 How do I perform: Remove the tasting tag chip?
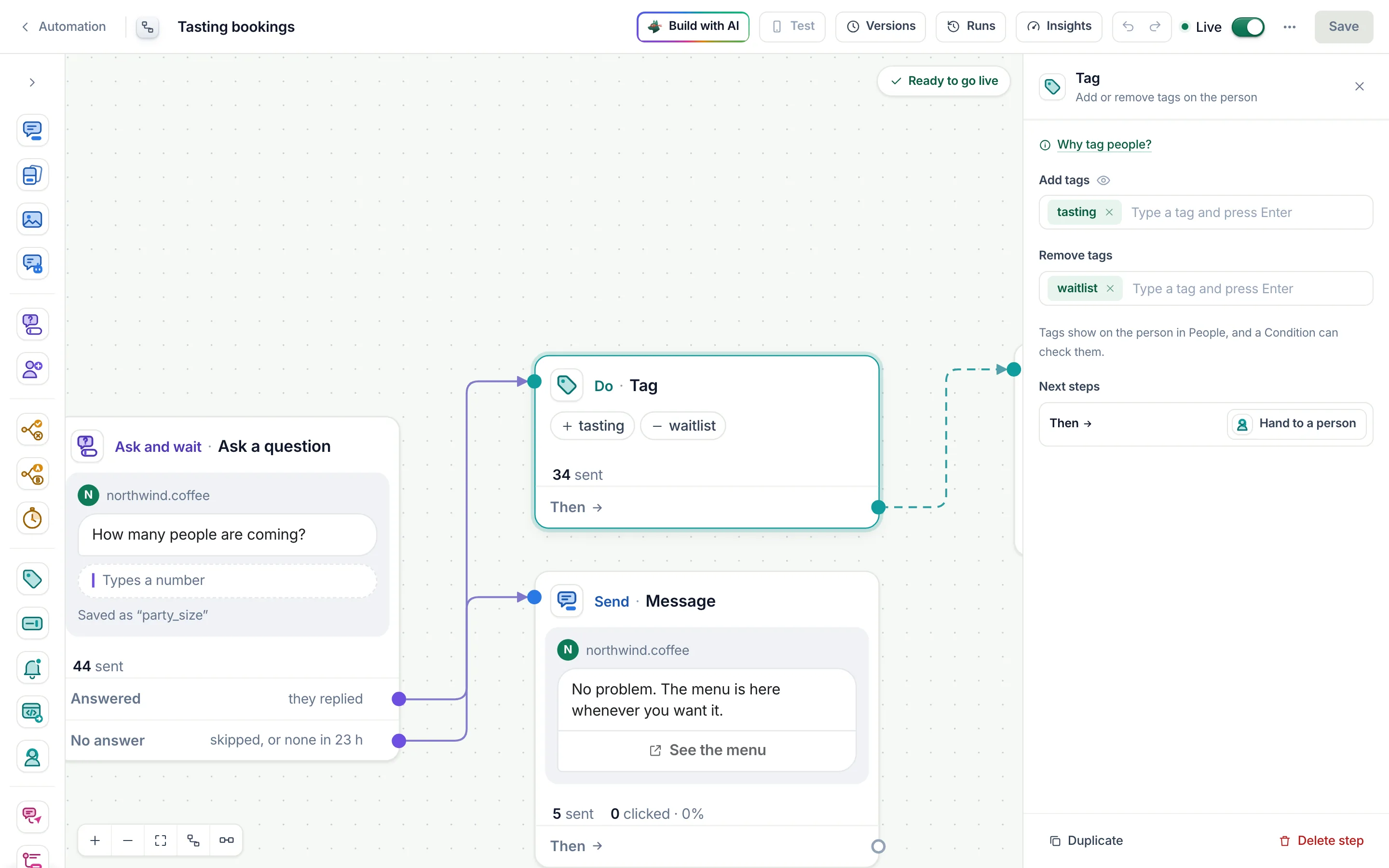(1109, 212)
